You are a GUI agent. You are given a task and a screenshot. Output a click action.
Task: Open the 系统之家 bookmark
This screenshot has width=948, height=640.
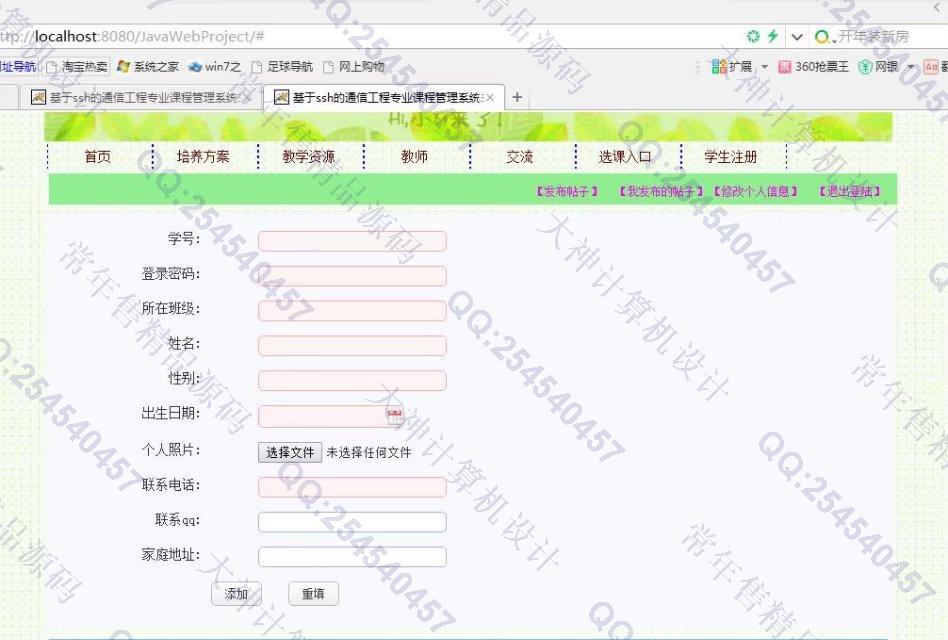pos(149,66)
